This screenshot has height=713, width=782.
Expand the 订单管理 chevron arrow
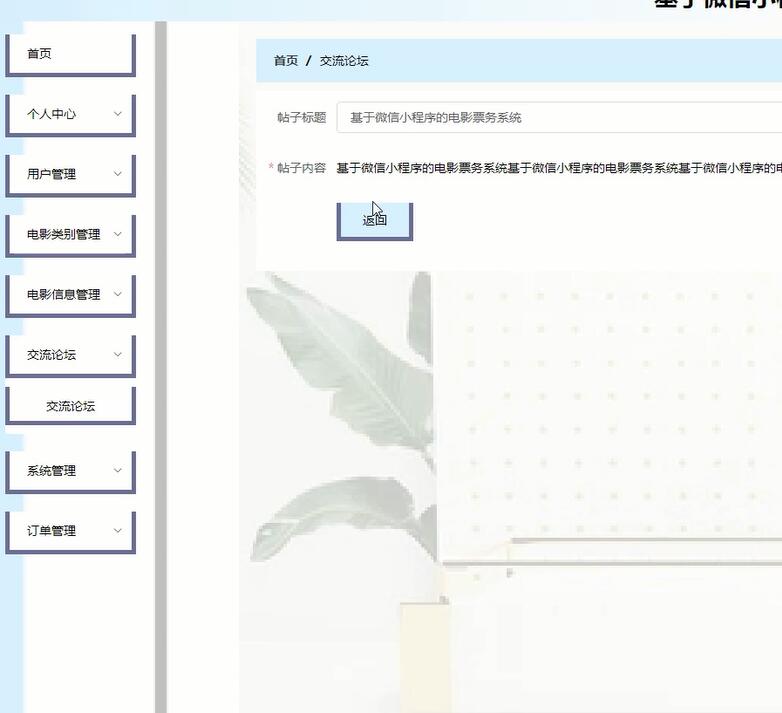tap(118, 531)
